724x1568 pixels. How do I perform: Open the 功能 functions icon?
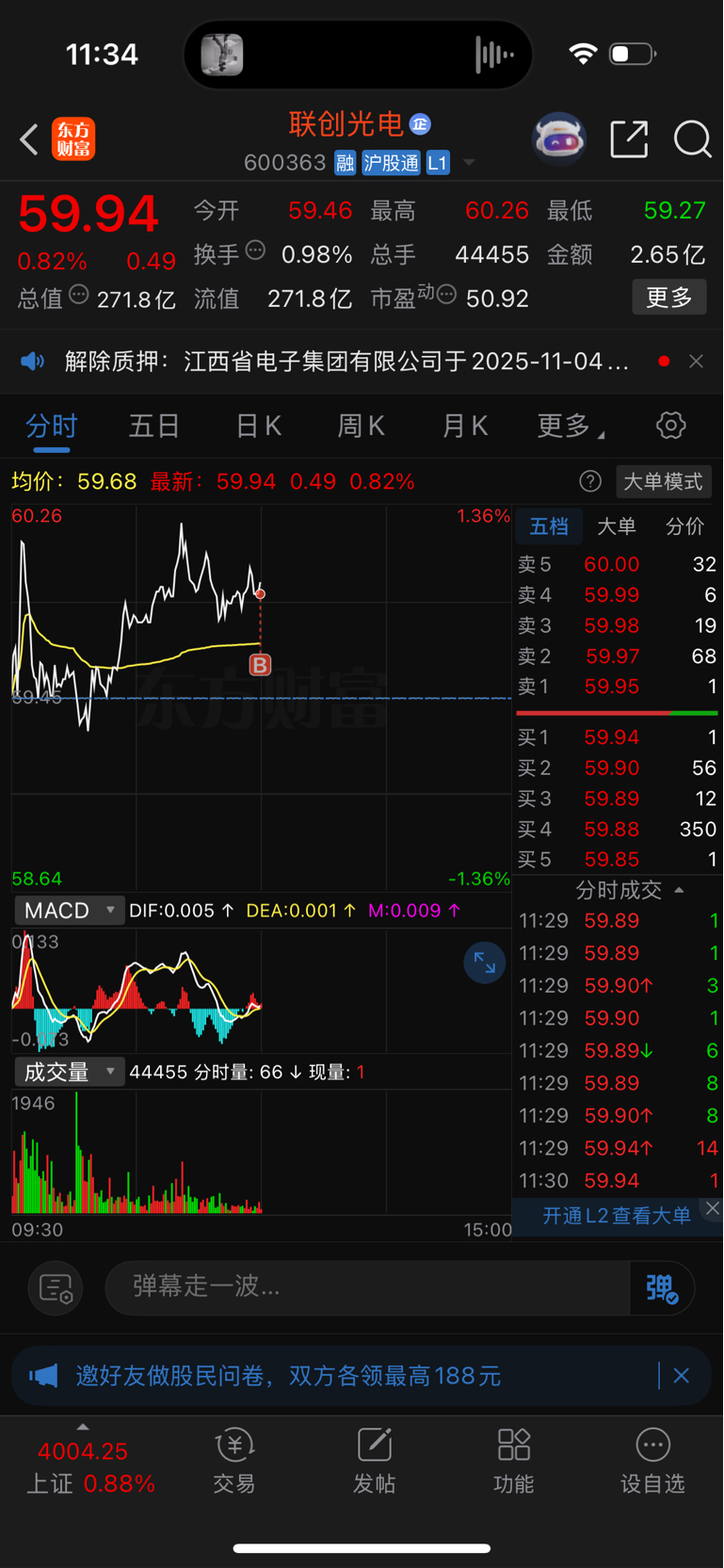click(513, 1461)
